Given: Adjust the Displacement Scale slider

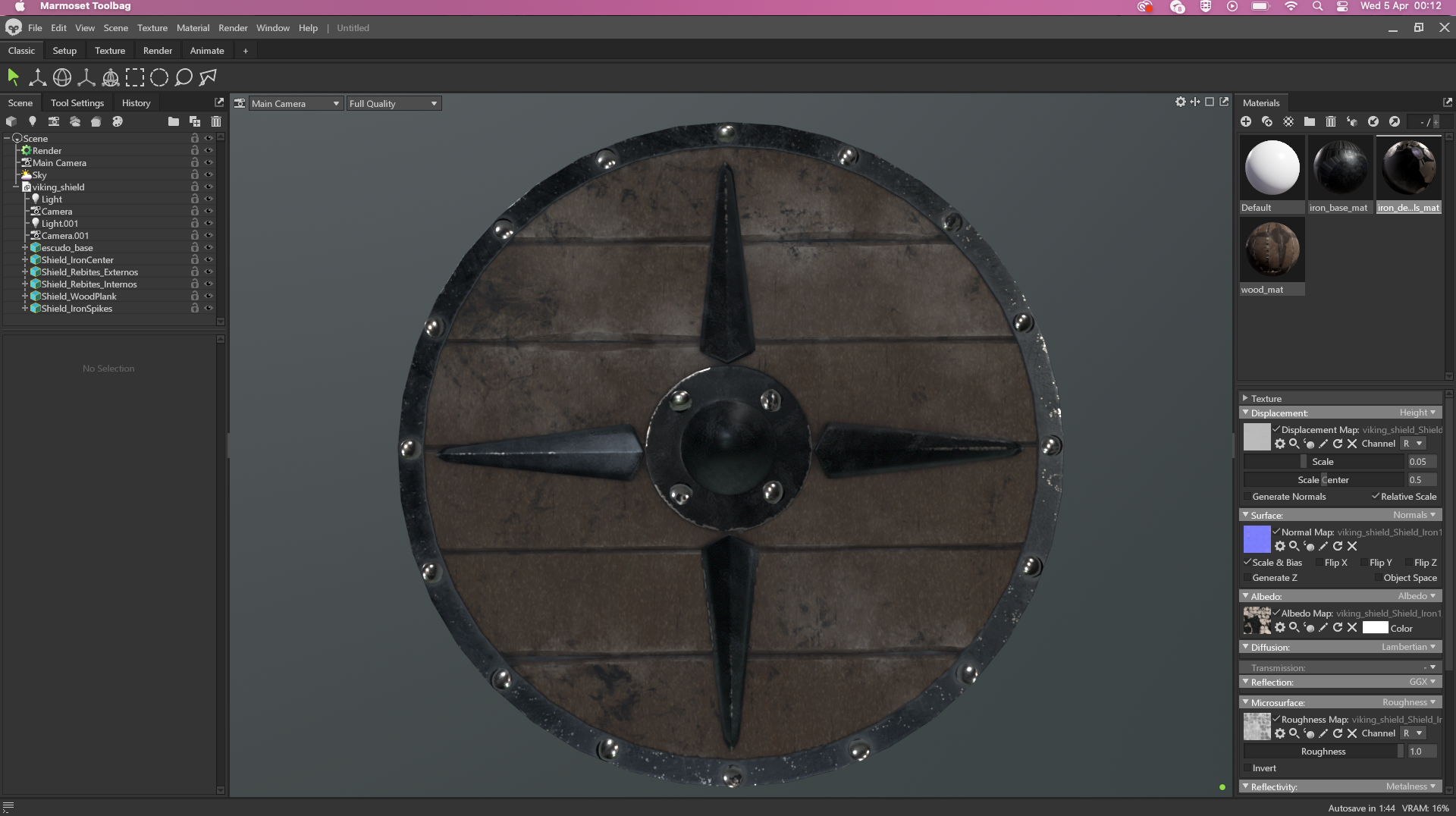Looking at the screenshot, I should (x=1323, y=462).
